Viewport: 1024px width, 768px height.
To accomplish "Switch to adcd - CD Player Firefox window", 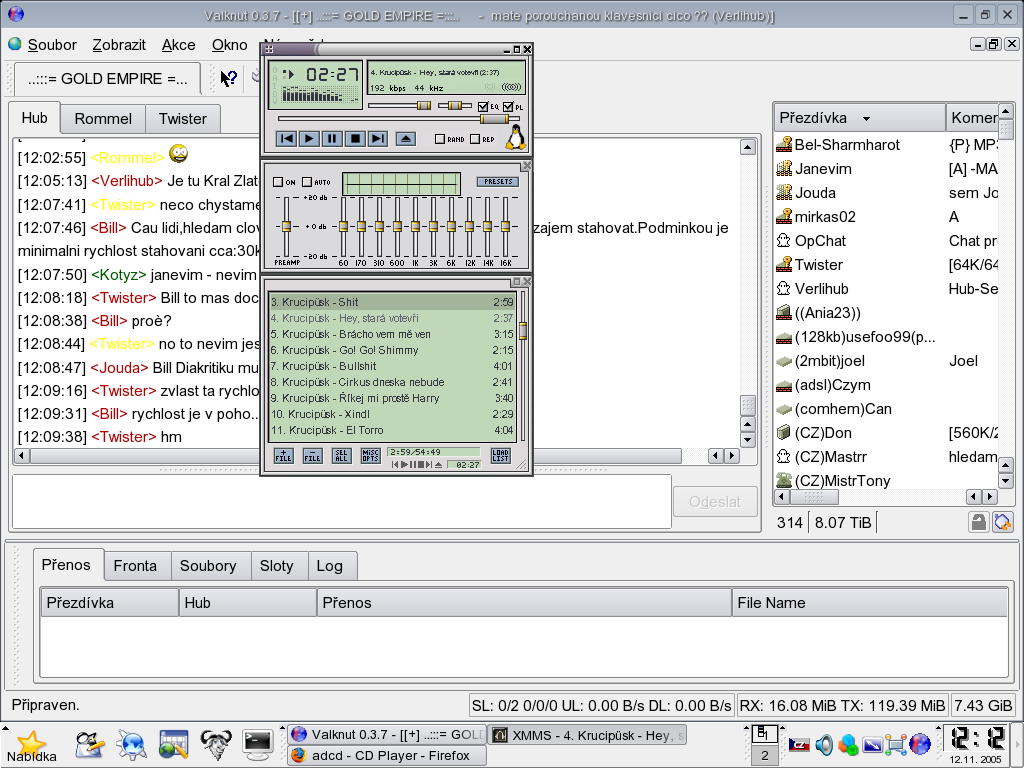I will click(x=387, y=756).
